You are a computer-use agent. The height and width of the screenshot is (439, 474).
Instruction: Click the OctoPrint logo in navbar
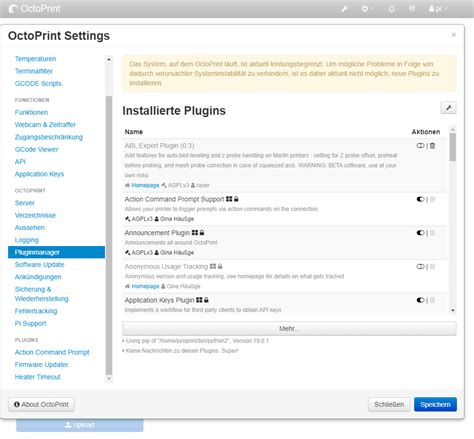click(x=35, y=9)
